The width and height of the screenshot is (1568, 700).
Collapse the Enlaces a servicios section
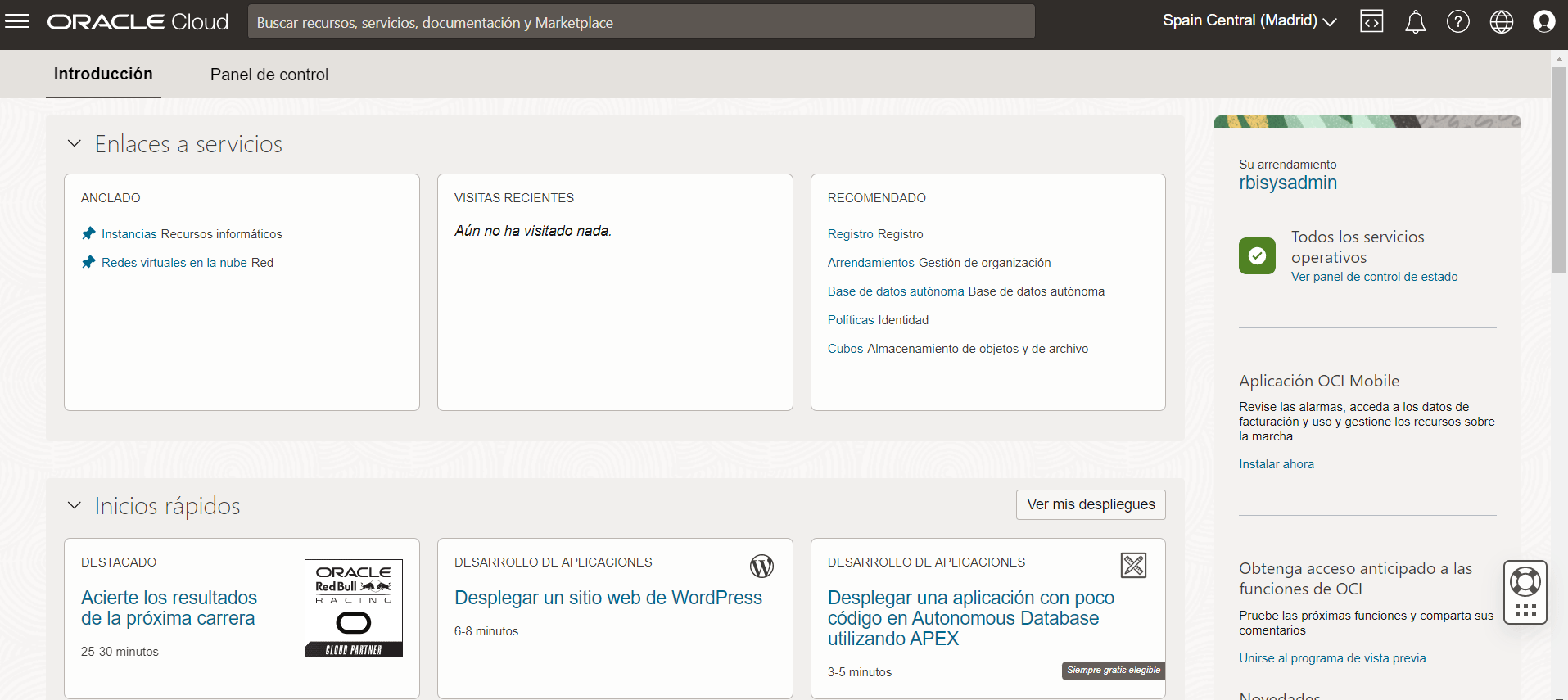75,143
